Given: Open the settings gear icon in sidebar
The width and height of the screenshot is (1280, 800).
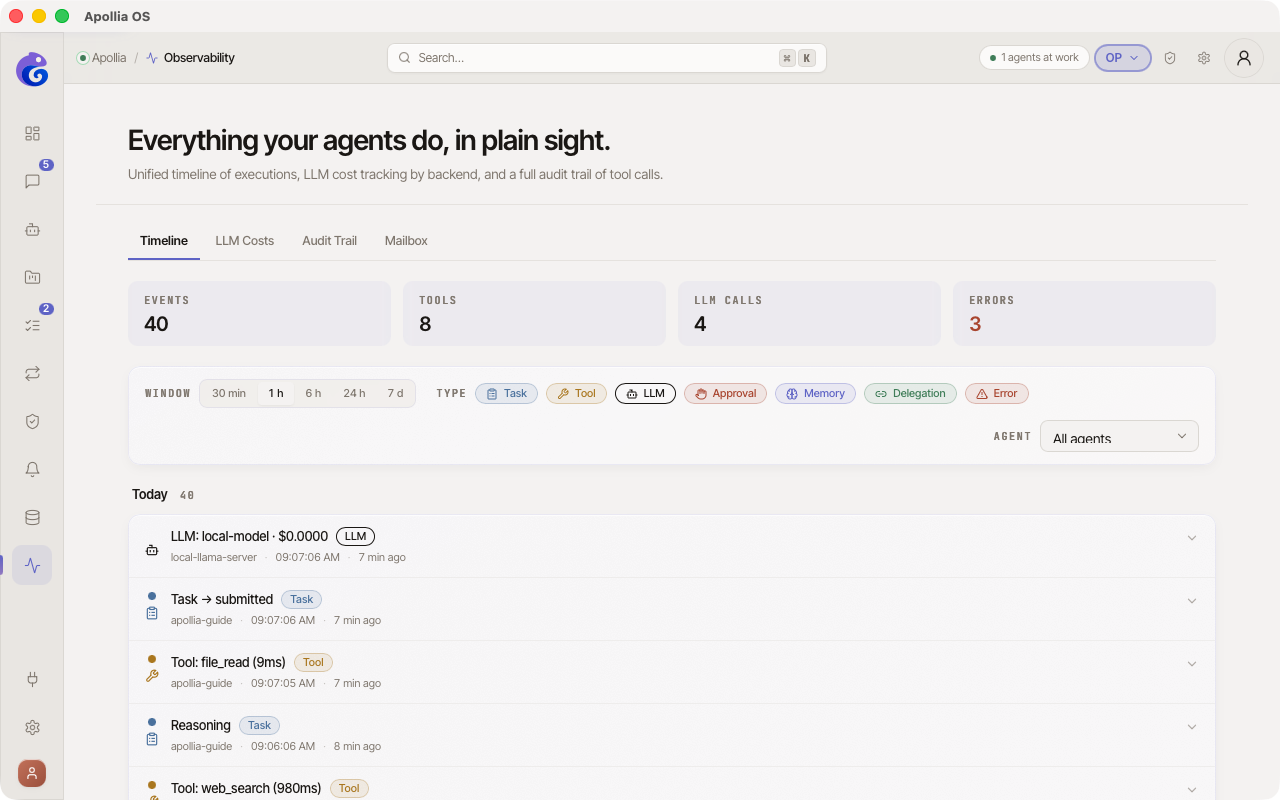Looking at the screenshot, I should pyautogui.click(x=32, y=727).
